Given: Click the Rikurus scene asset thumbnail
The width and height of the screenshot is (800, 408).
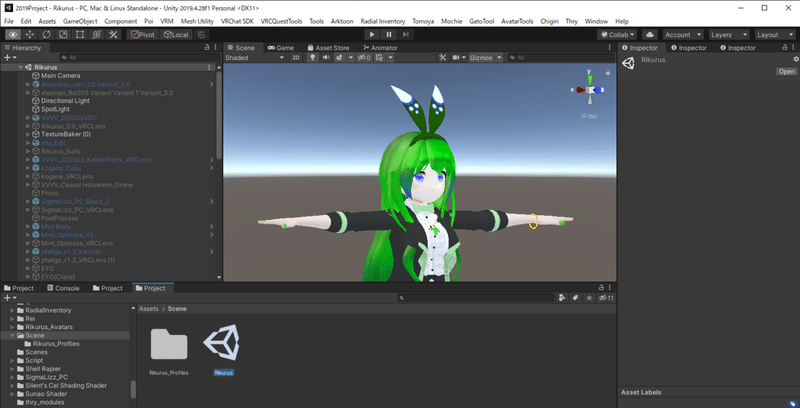Looking at the screenshot, I should pyautogui.click(x=223, y=342).
